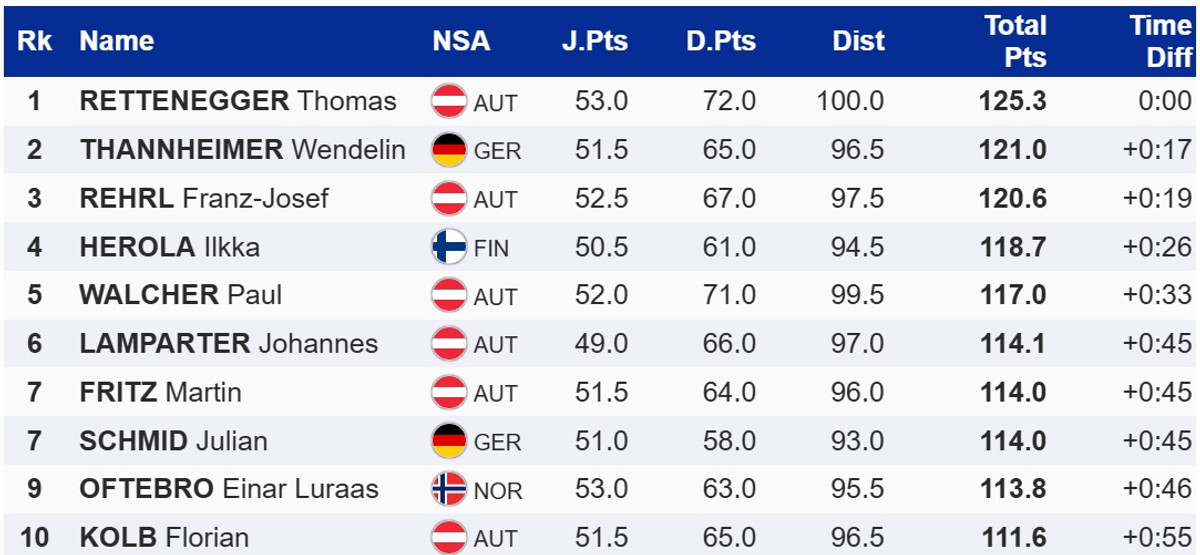Click the Austrian flag beside Rettenegger Thomas
Image resolution: width=1200 pixels, height=555 pixels.
[449, 101]
